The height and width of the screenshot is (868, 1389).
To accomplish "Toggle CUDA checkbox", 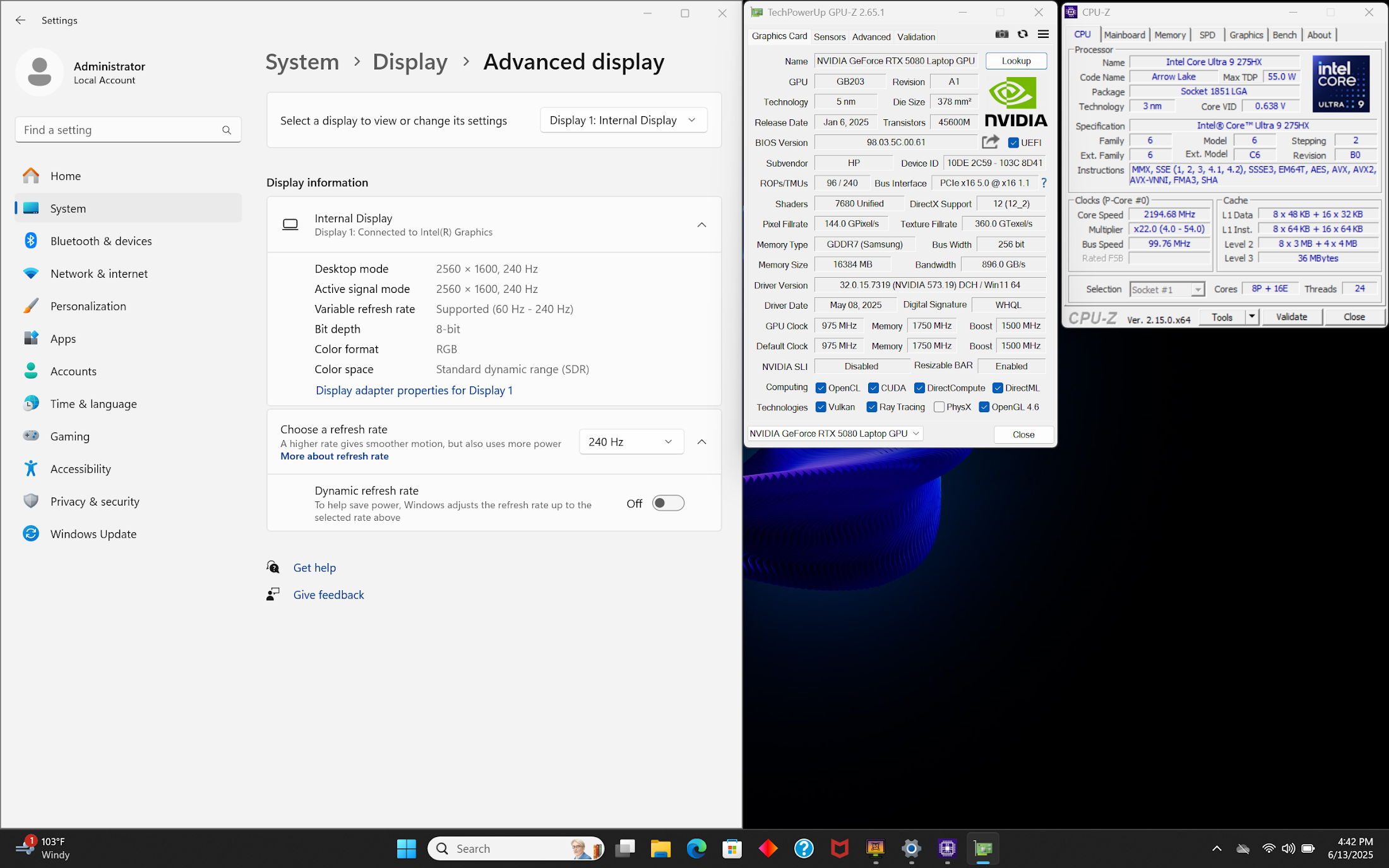I will (x=873, y=388).
